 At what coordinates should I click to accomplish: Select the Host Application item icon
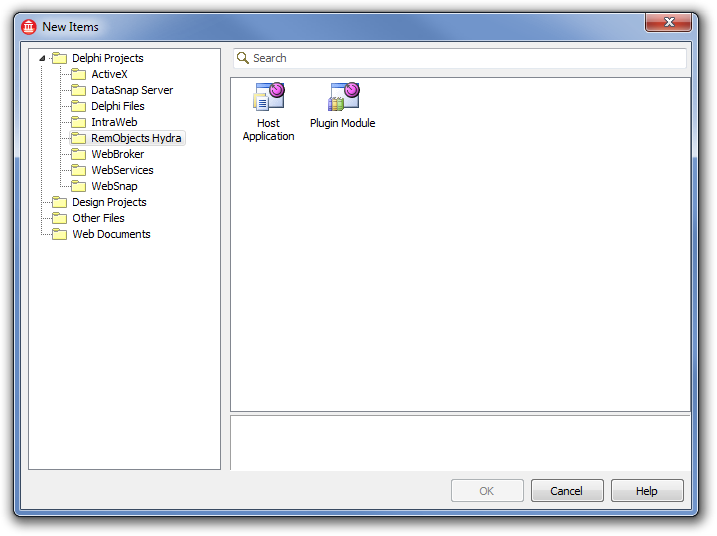tap(269, 96)
